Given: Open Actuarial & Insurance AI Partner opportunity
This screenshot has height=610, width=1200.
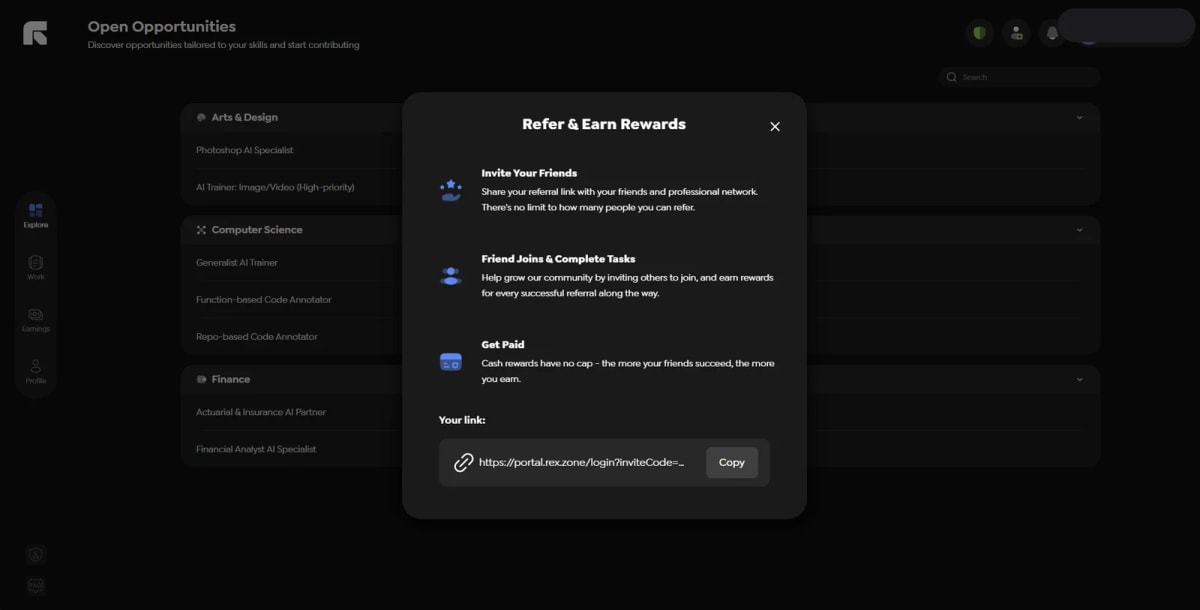Looking at the screenshot, I should (x=261, y=412).
